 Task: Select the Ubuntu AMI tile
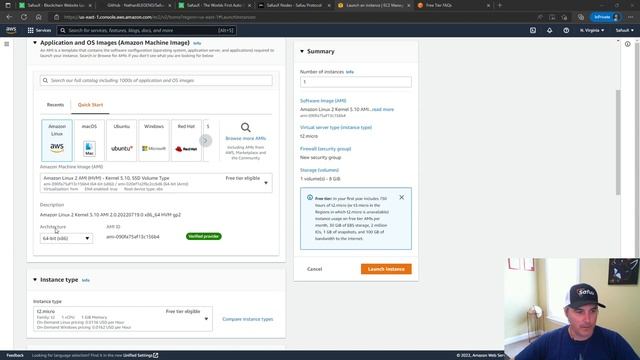tap(122, 140)
